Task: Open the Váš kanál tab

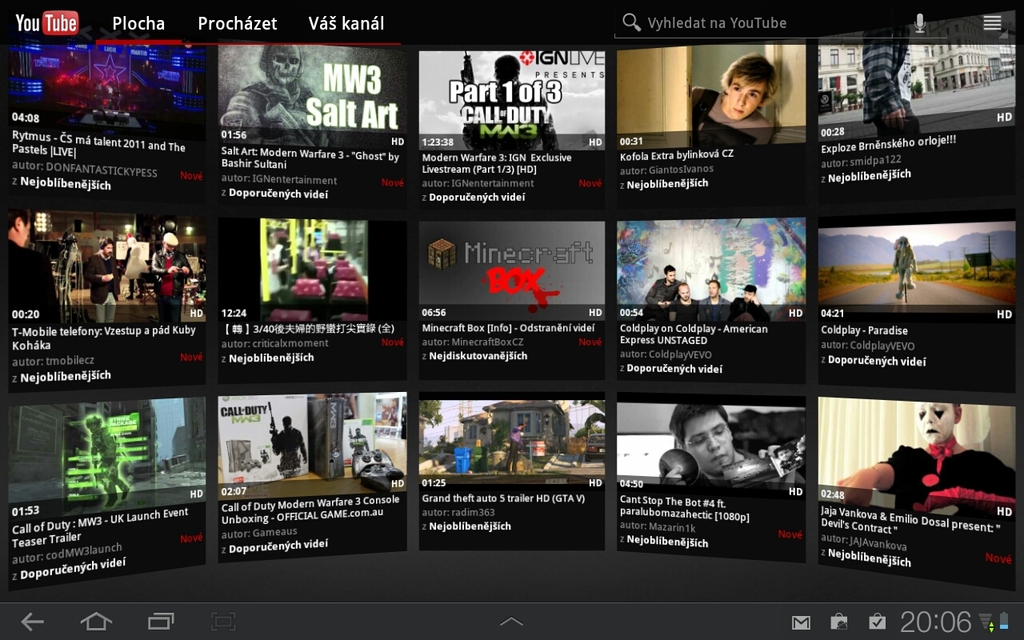Action: click(347, 23)
